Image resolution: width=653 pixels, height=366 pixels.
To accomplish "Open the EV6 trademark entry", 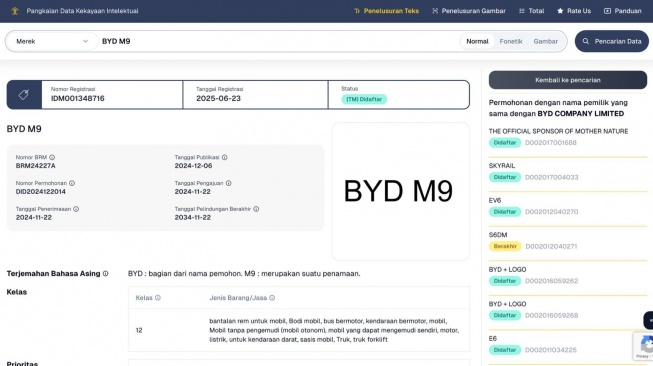I will click(495, 200).
